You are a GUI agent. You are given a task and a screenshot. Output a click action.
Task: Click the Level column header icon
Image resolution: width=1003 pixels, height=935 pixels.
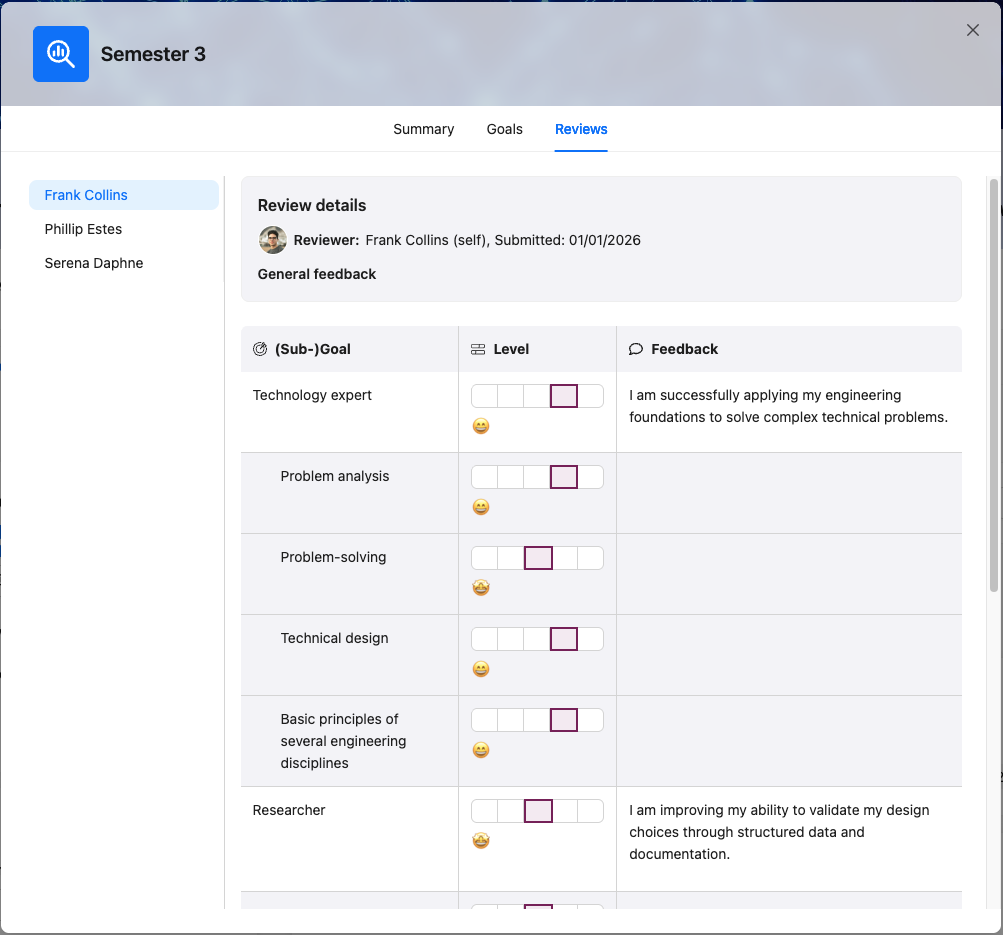[478, 349]
